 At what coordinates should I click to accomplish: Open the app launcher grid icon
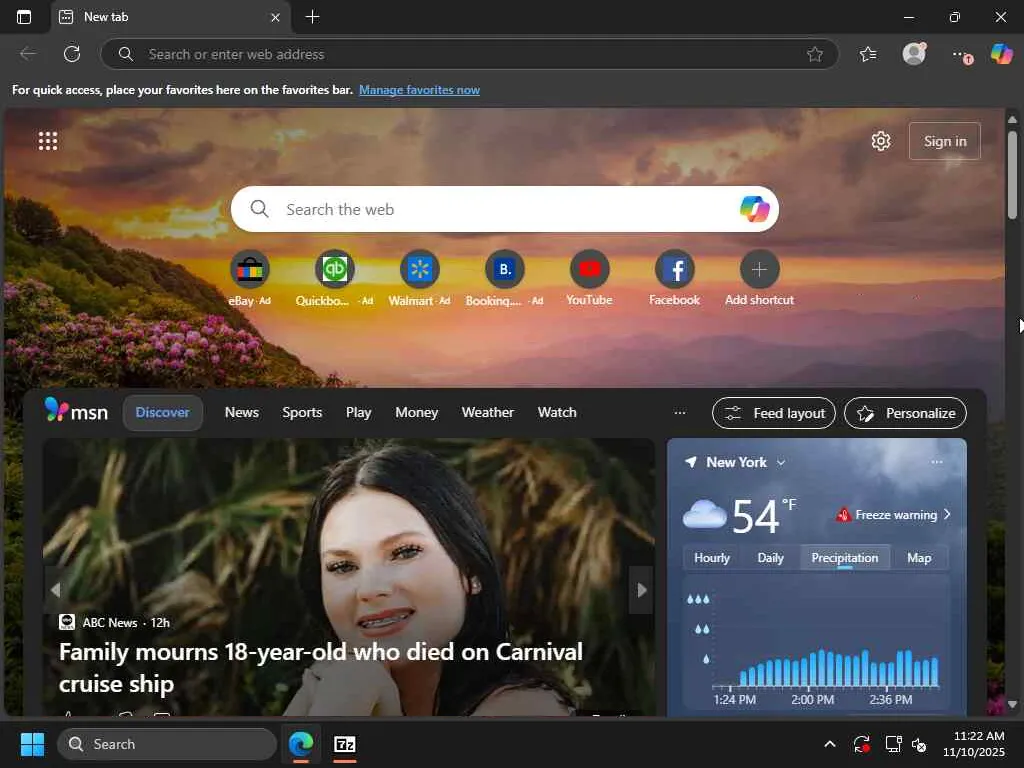[x=48, y=141]
